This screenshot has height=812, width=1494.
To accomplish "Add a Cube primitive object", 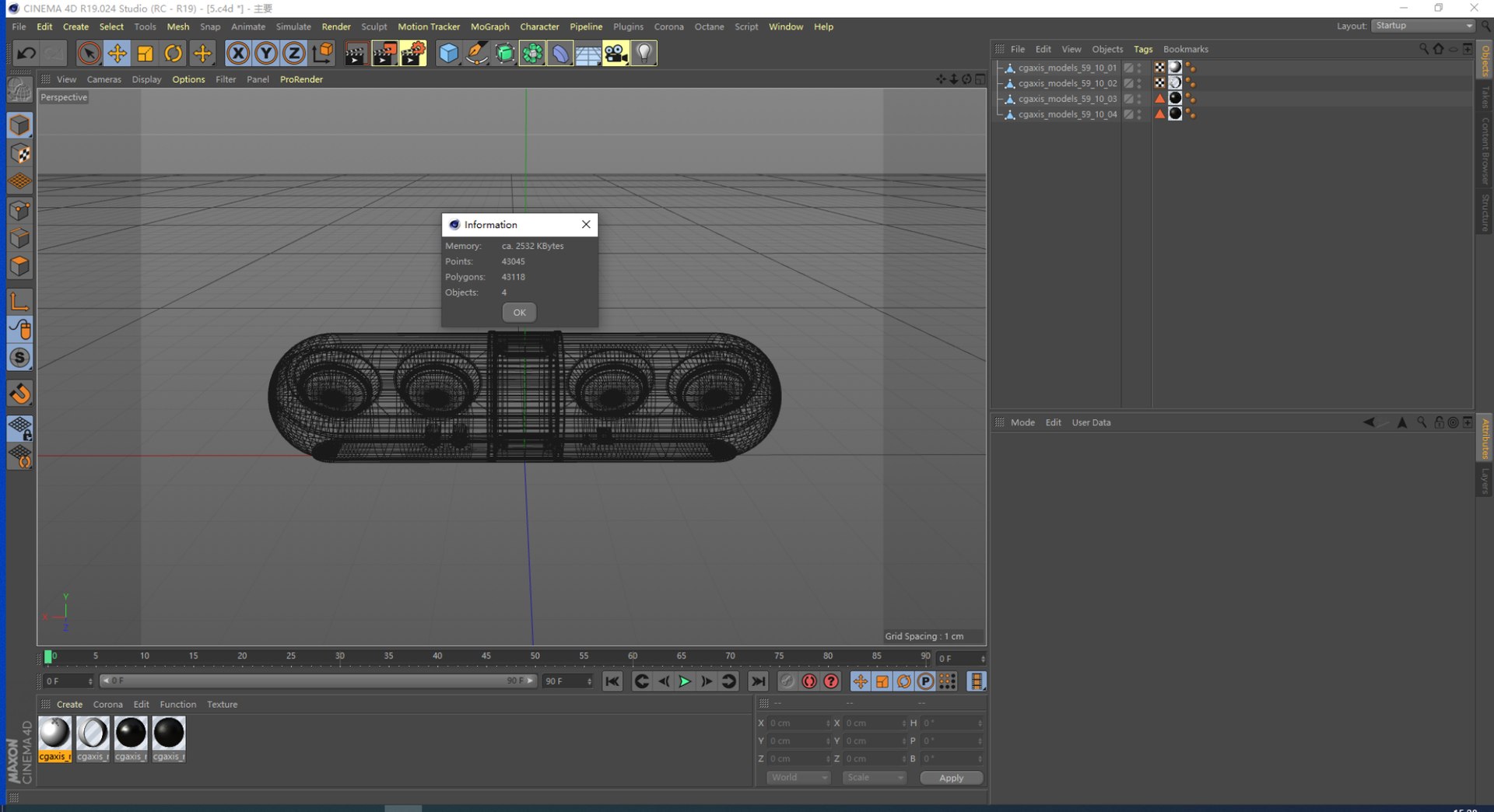I will click(x=449, y=53).
